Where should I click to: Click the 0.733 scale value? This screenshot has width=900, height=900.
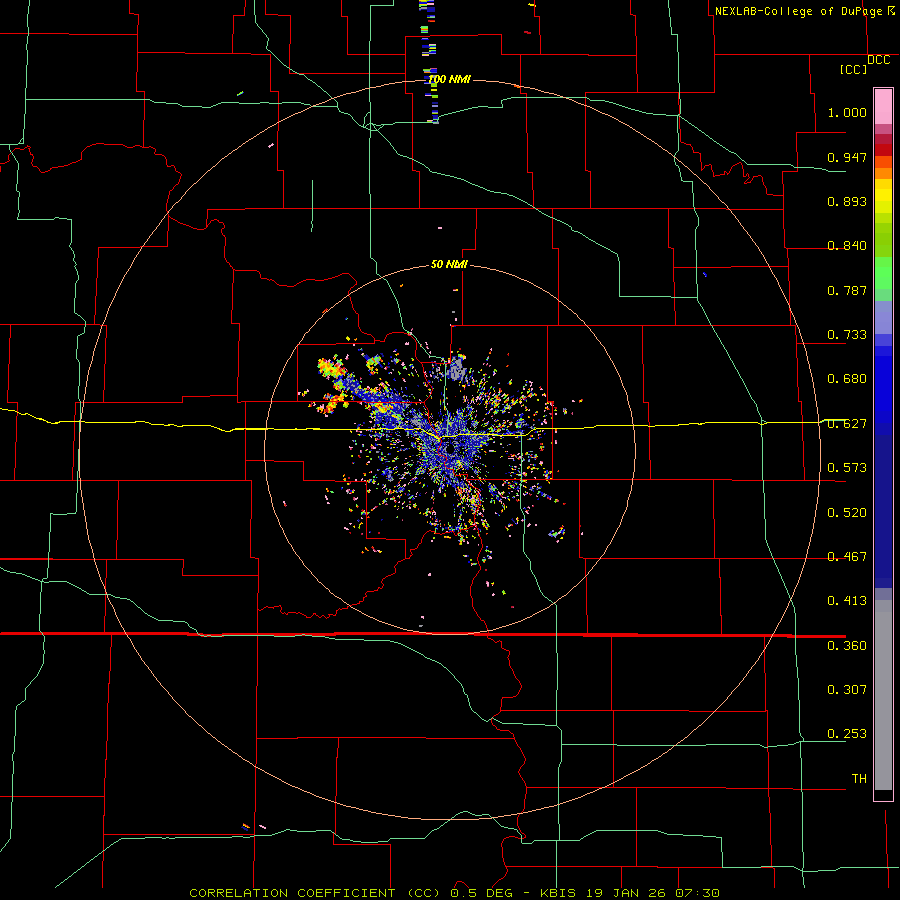click(x=847, y=335)
